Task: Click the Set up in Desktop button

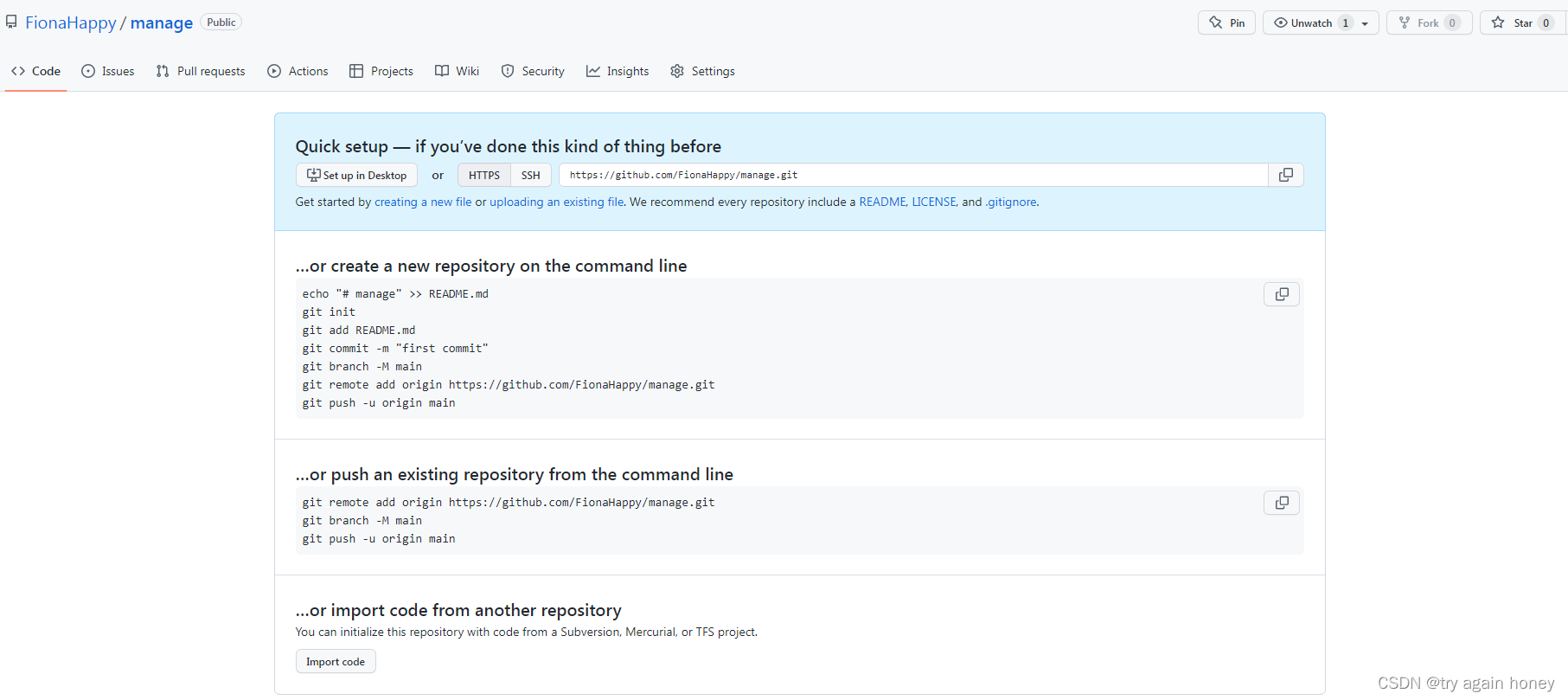Action: tap(356, 175)
